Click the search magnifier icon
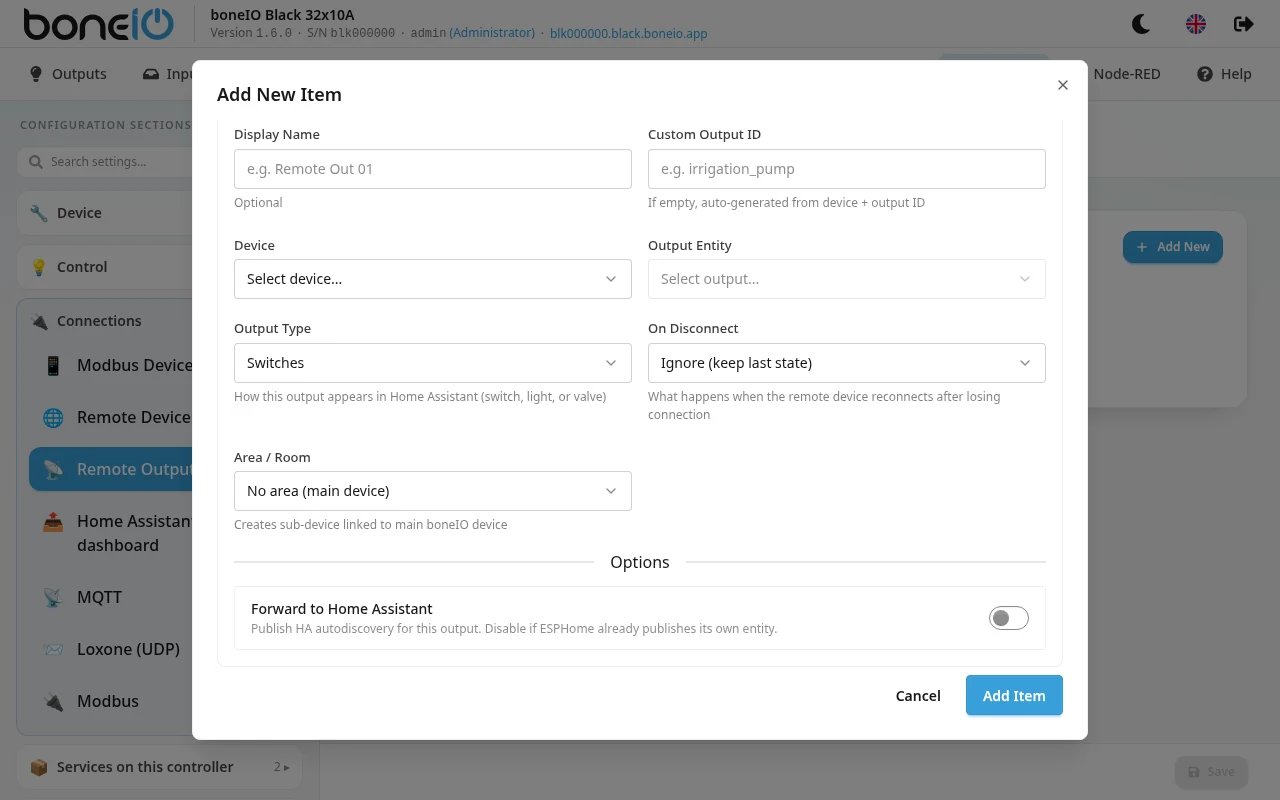The width and height of the screenshot is (1280, 800). (36, 161)
